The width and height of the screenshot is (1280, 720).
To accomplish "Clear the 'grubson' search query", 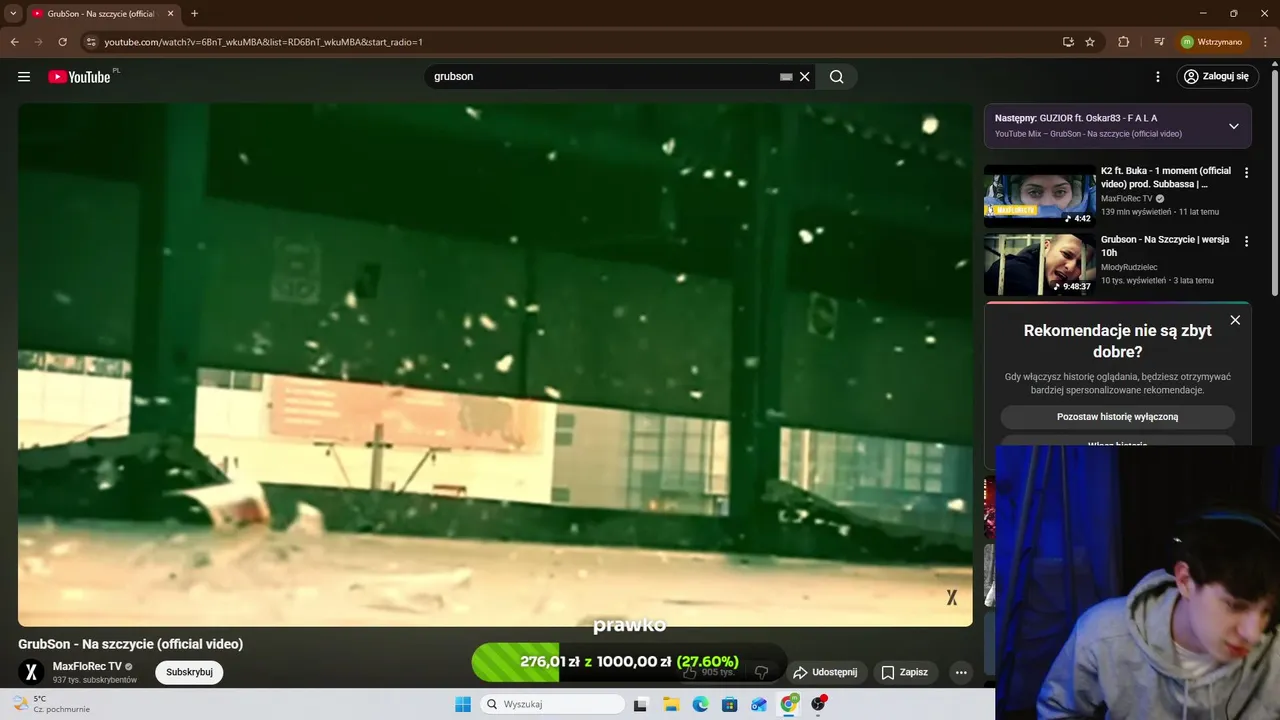I will tap(804, 77).
